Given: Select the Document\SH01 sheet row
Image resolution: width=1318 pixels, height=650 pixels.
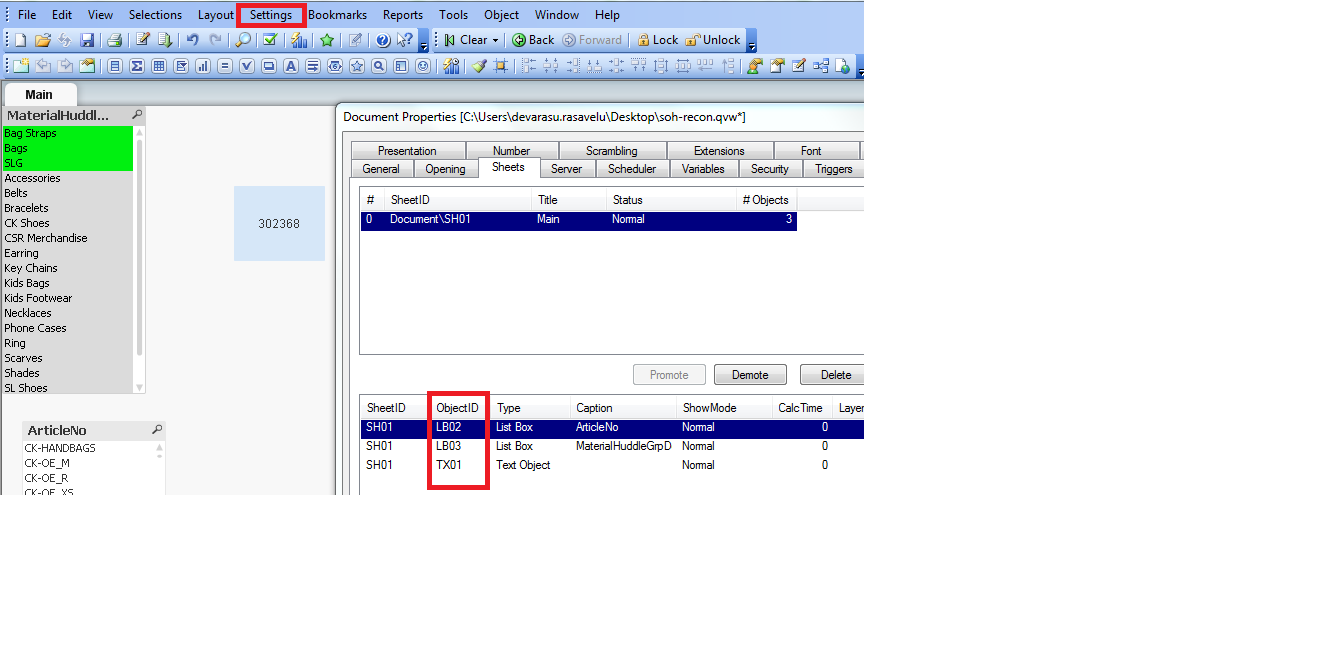Looking at the screenshot, I should click(x=578, y=219).
